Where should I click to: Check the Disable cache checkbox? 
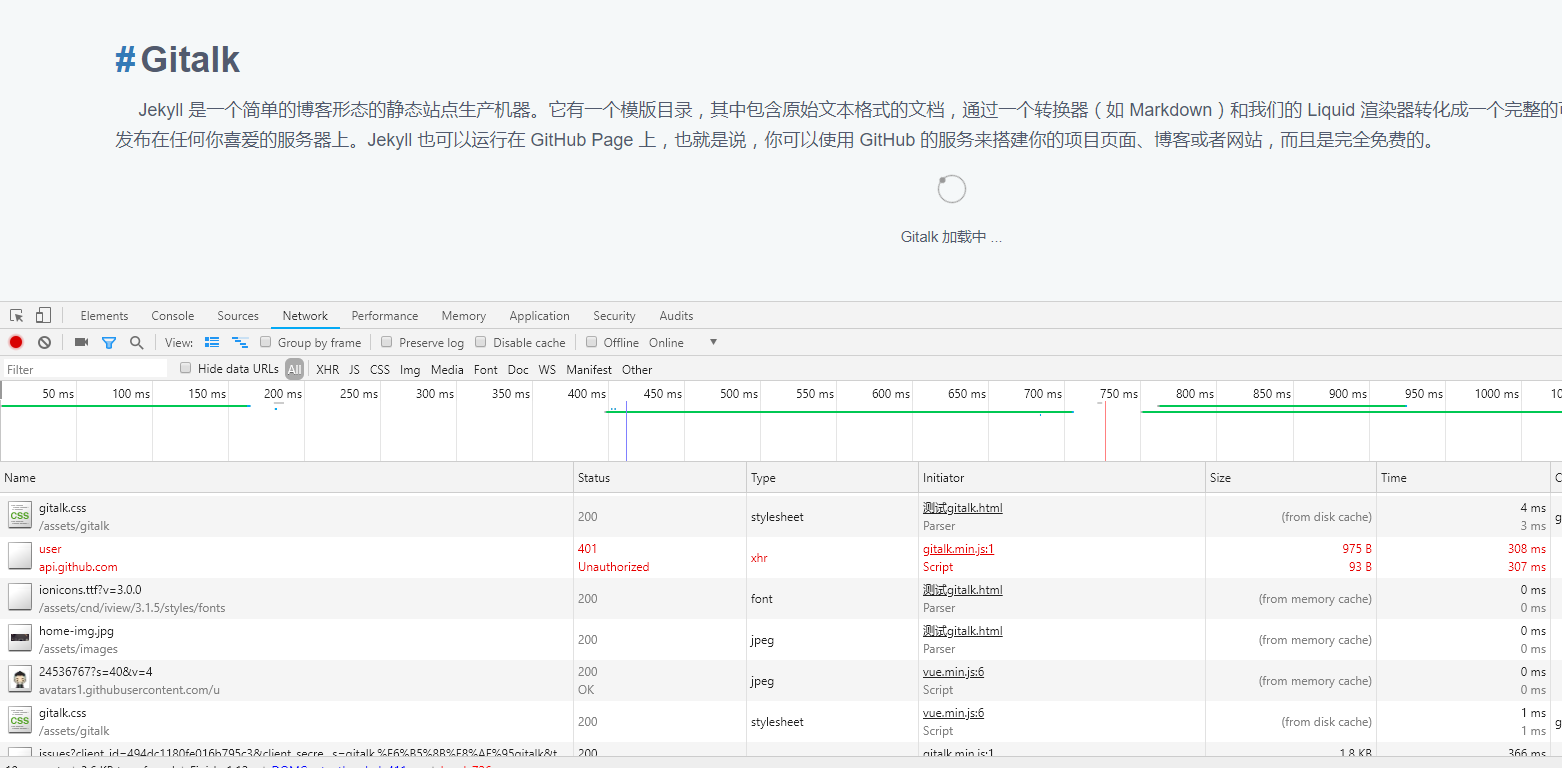pyautogui.click(x=480, y=342)
